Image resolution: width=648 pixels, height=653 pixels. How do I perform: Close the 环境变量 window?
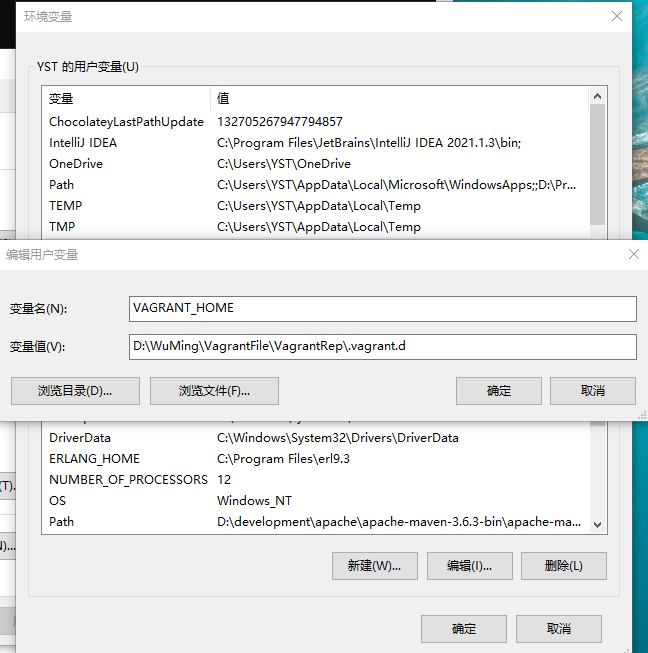pos(617,16)
